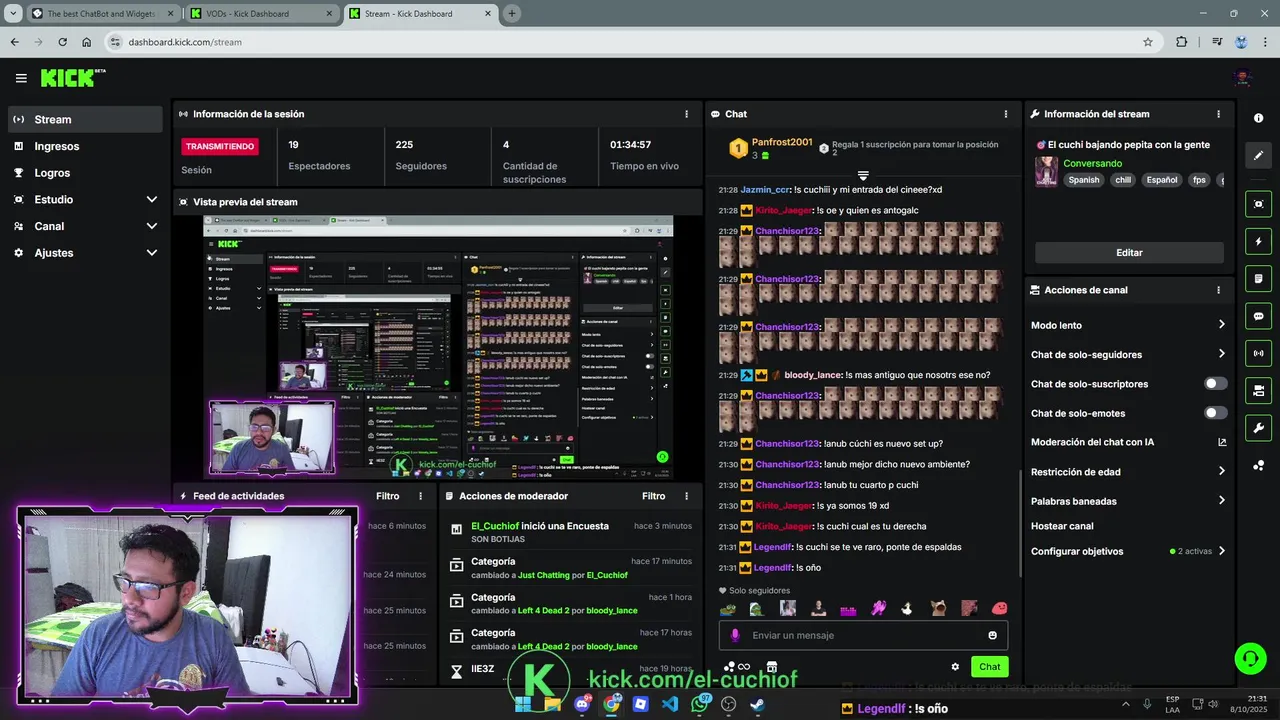Viewport: 1280px width, 720px height.
Task: Go to Ingresos in the sidebar
Action: [x=85, y=146]
